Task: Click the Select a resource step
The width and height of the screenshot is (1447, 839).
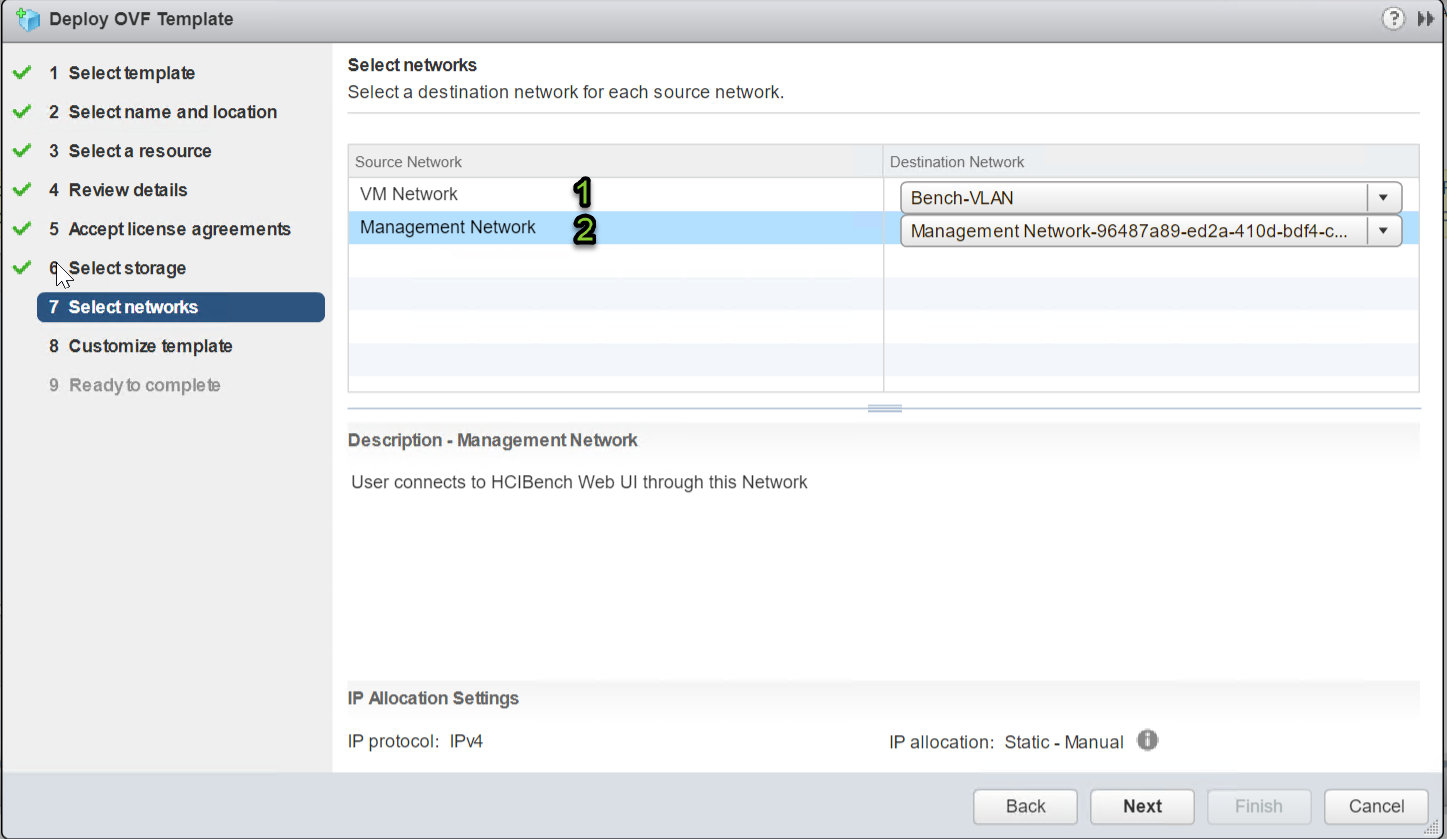Action: [x=140, y=150]
